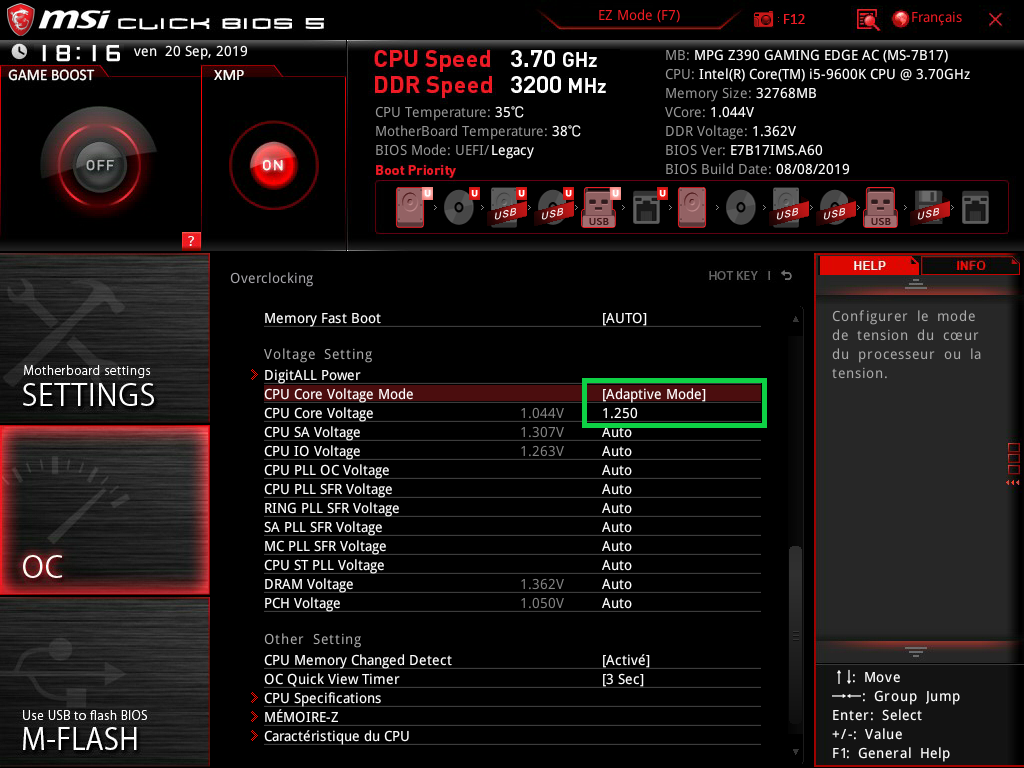Select the legacy hard disk boot icon without U badge

click(x=692, y=207)
